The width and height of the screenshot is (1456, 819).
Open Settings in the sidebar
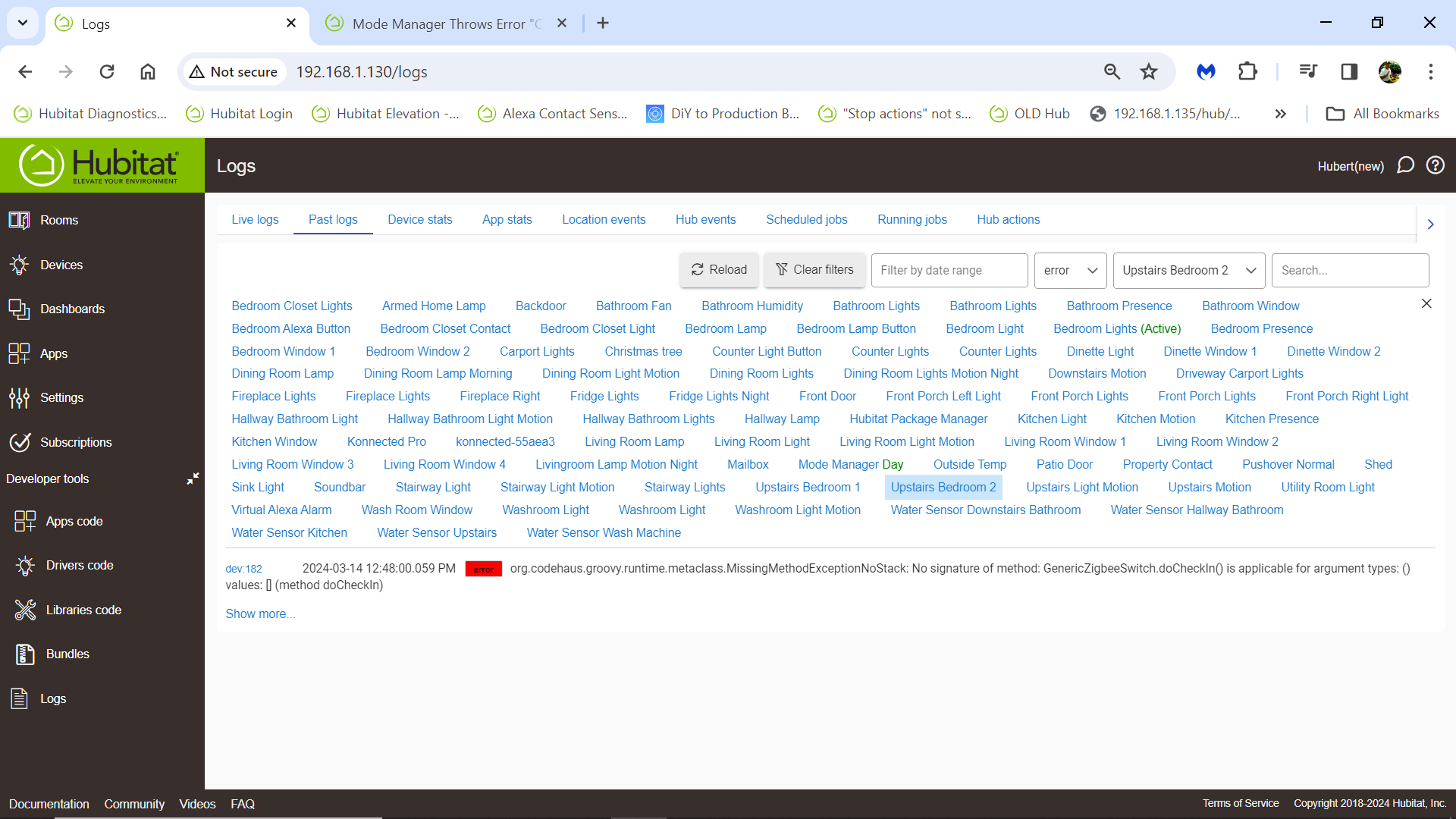click(45, 397)
